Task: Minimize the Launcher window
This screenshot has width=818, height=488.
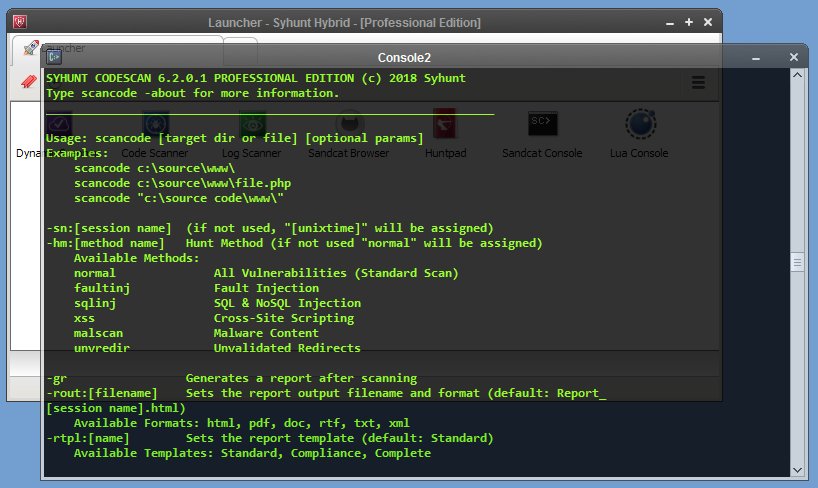Action: (670, 23)
